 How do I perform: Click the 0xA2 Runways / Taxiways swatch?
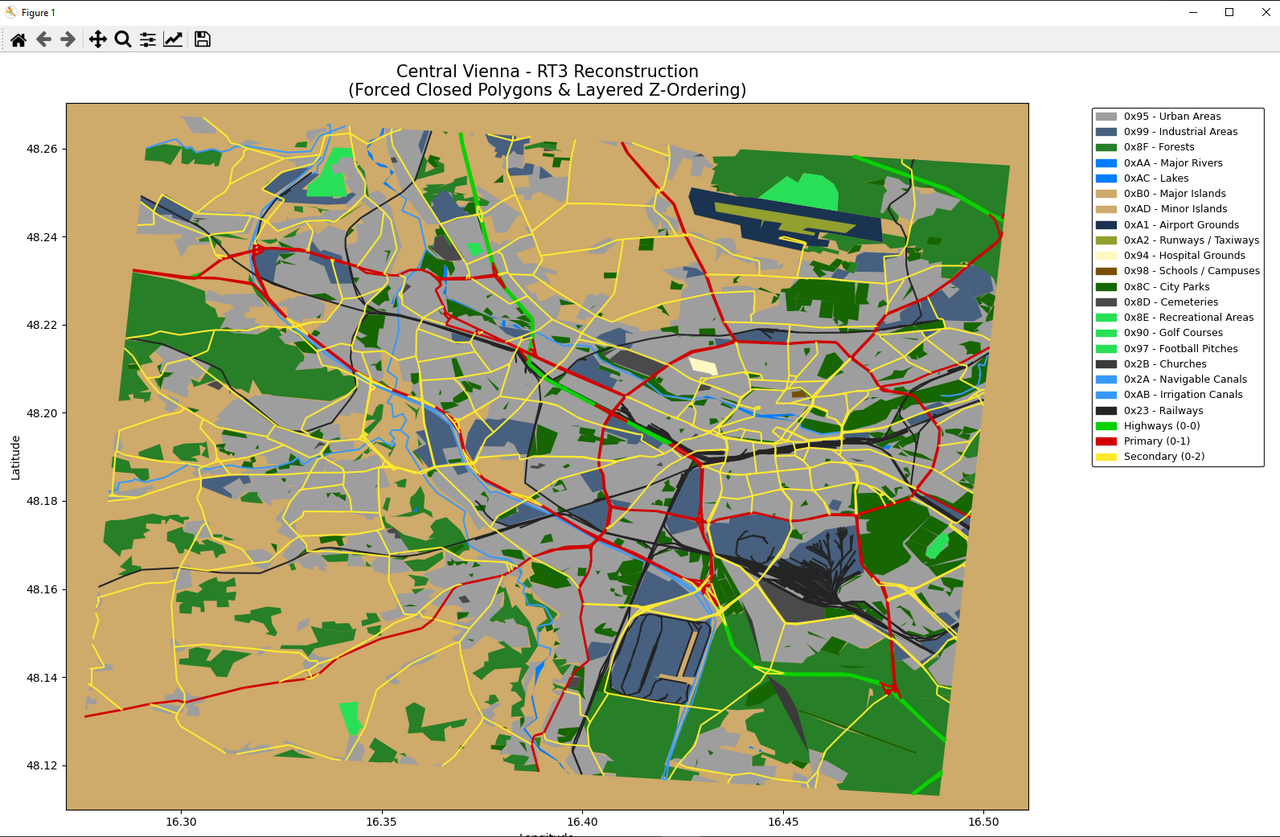click(x=1107, y=240)
